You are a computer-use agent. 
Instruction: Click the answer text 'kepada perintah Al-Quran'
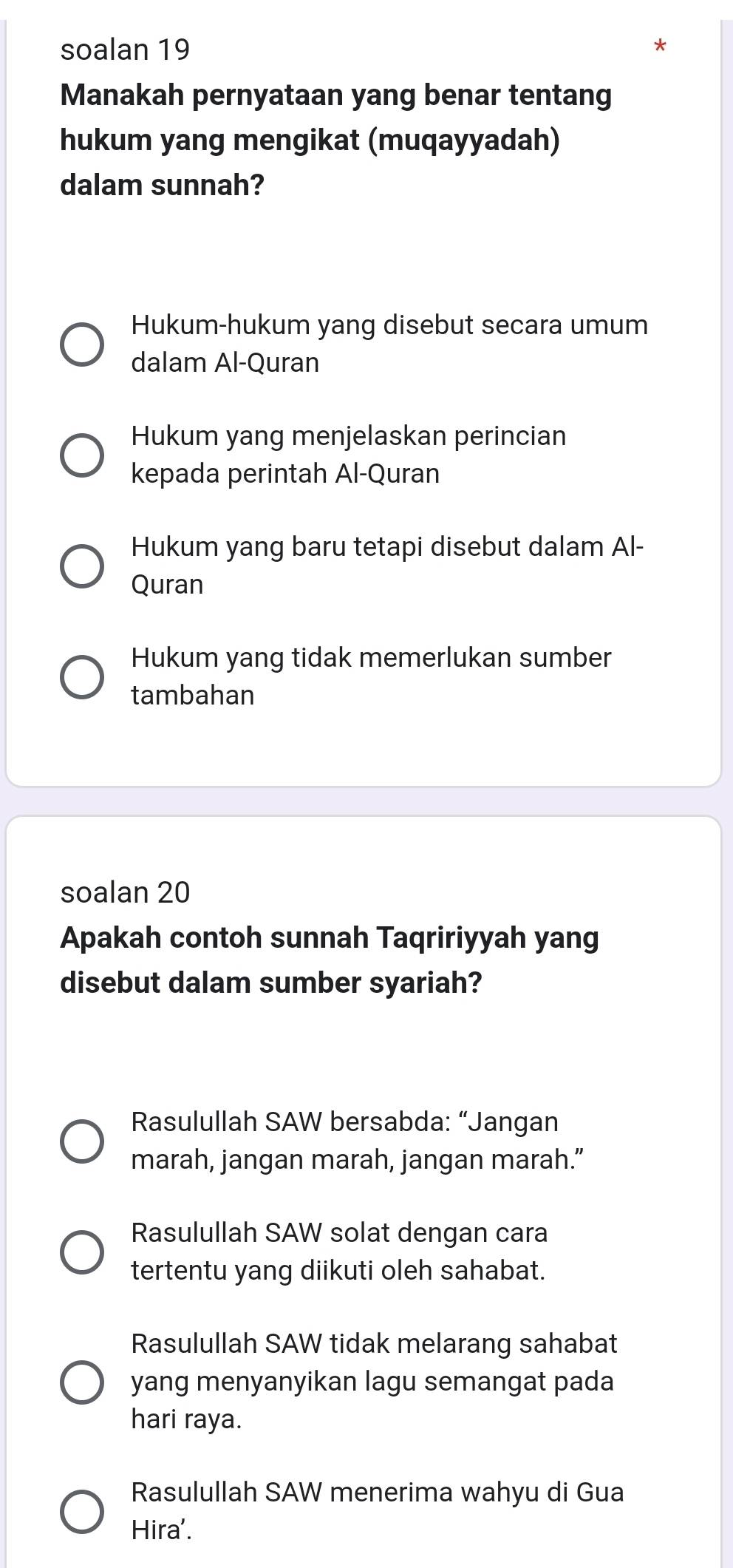tap(285, 474)
